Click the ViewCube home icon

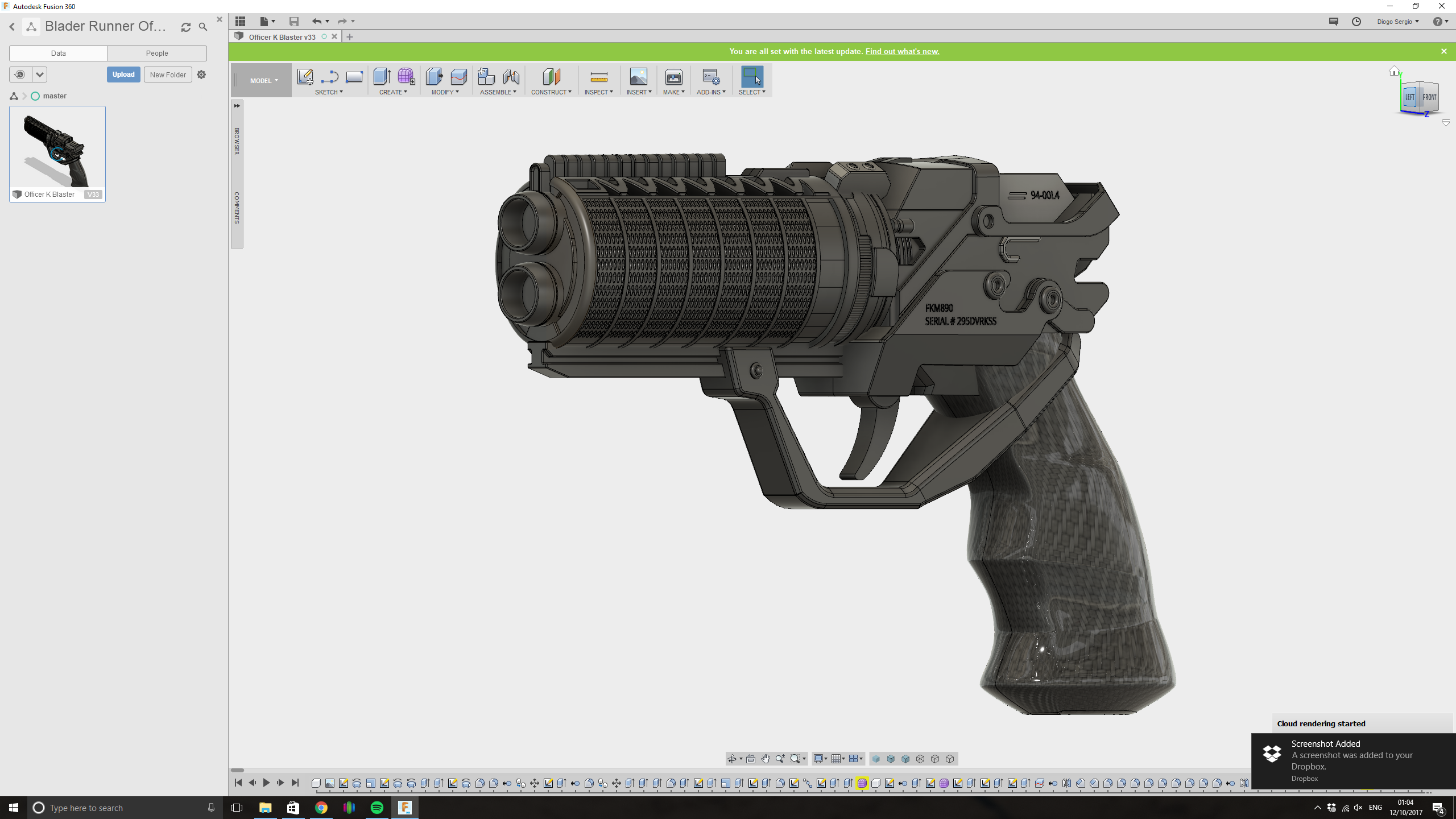[1394, 71]
